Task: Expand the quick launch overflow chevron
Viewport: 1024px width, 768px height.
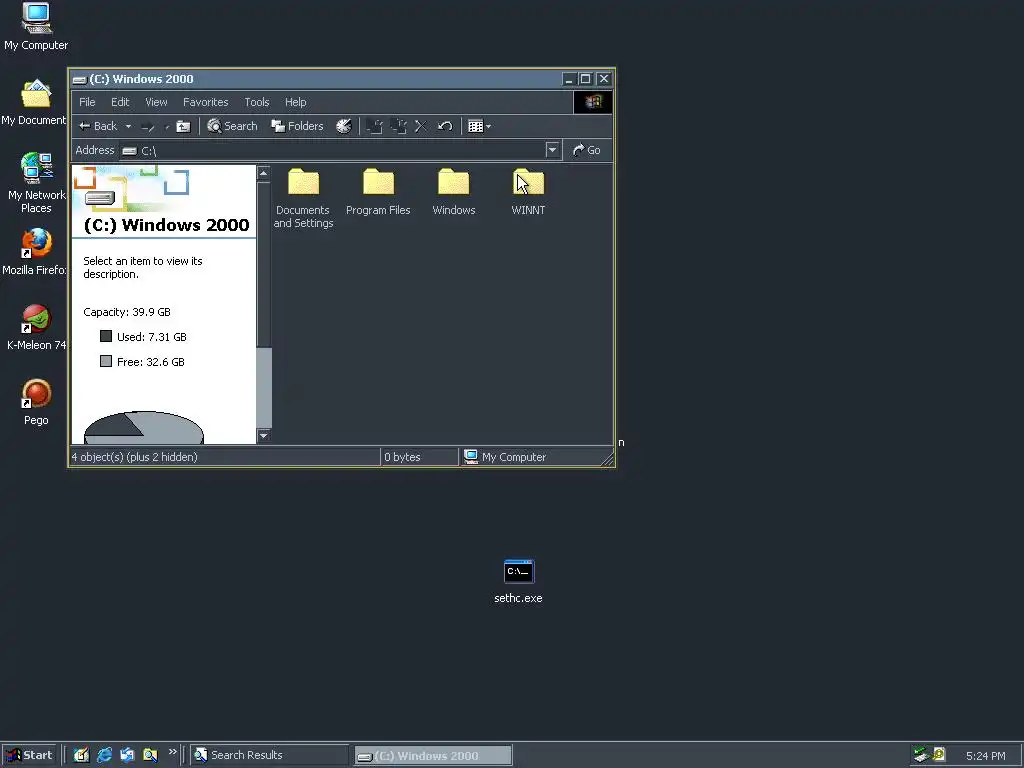Action: (x=172, y=752)
